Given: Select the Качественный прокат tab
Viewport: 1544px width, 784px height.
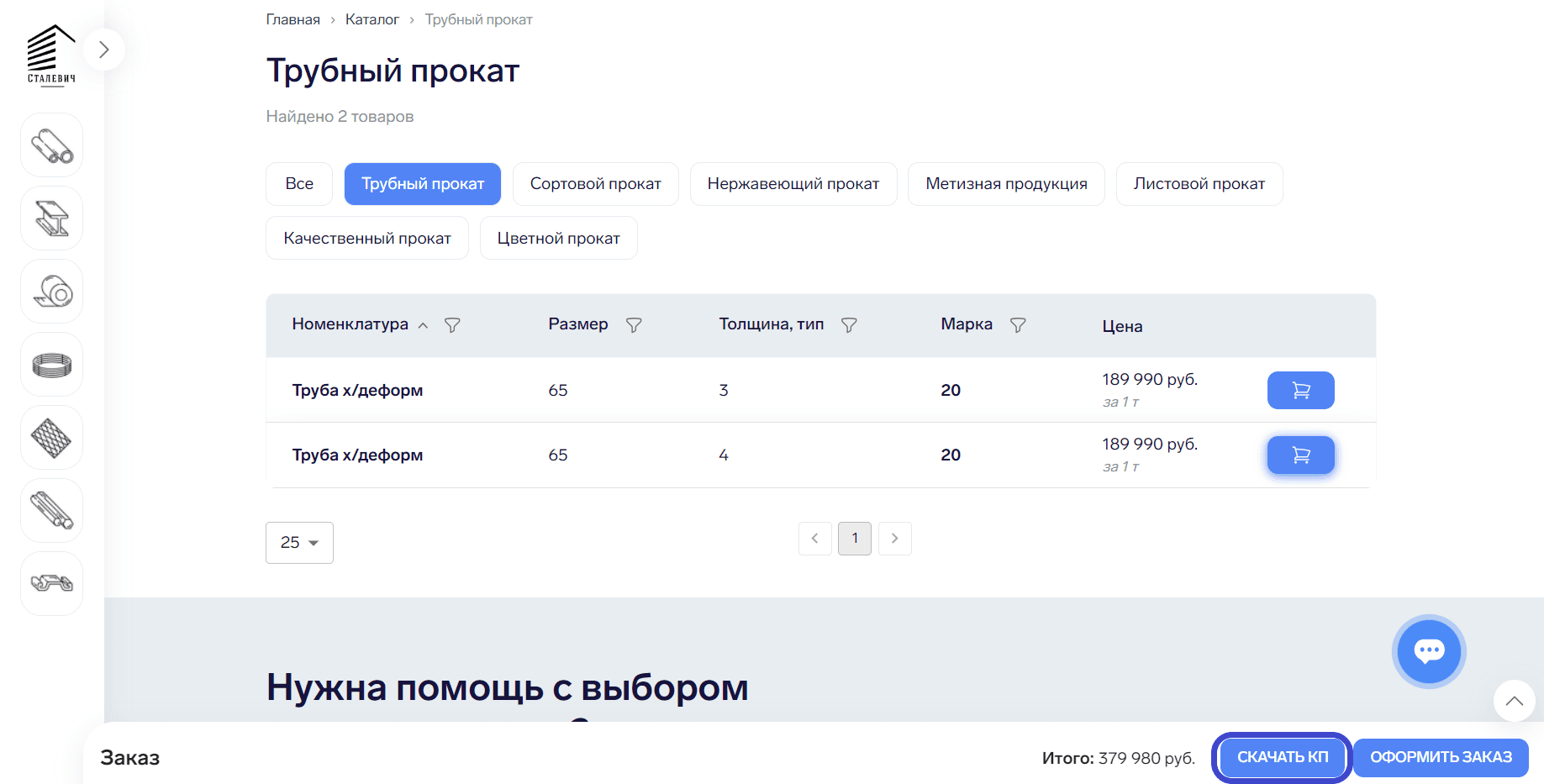Looking at the screenshot, I should tap(367, 239).
